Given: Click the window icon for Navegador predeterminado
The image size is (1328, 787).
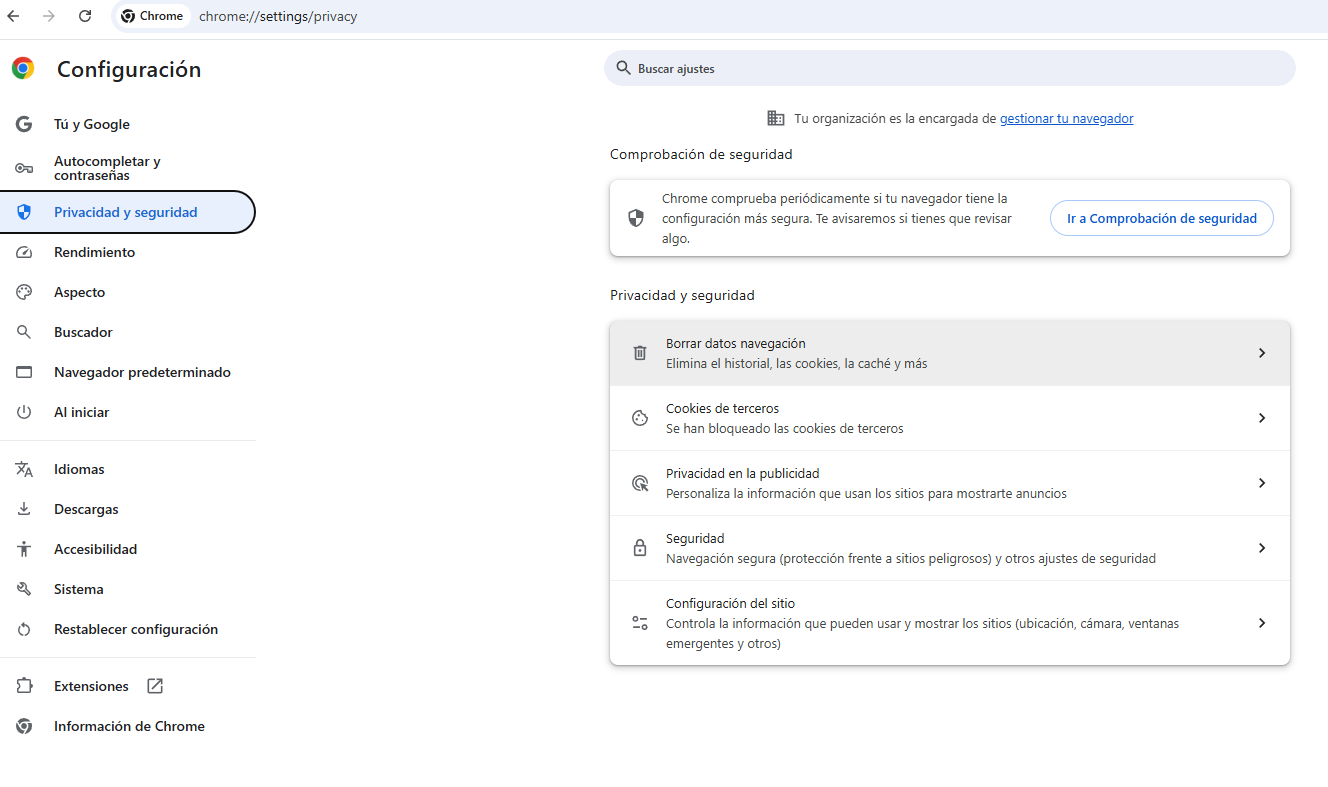Looking at the screenshot, I should click(x=24, y=372).
